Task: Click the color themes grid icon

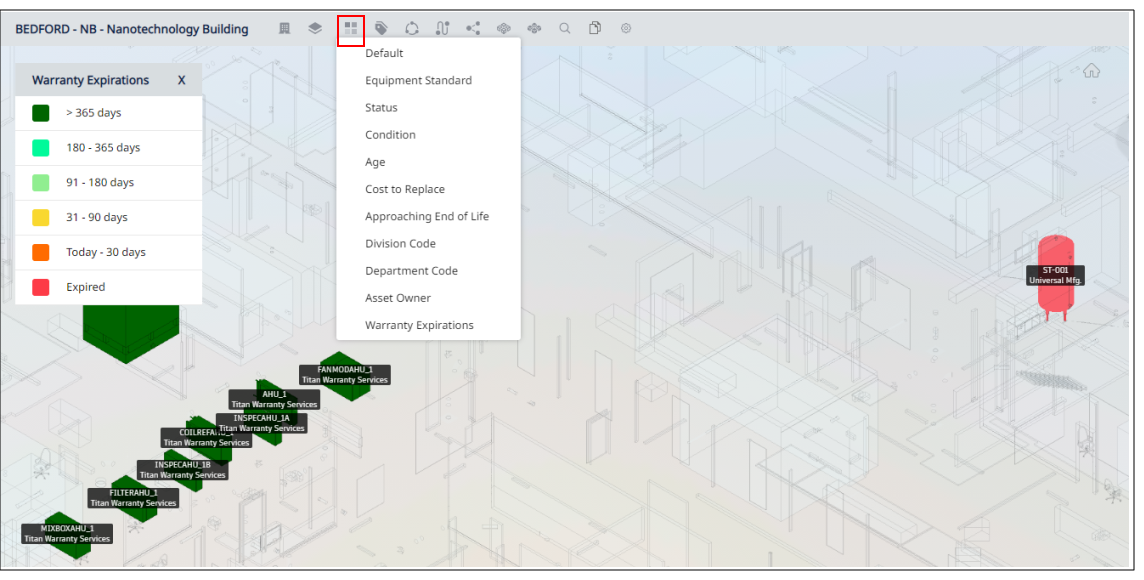Action: click(351, 28)
